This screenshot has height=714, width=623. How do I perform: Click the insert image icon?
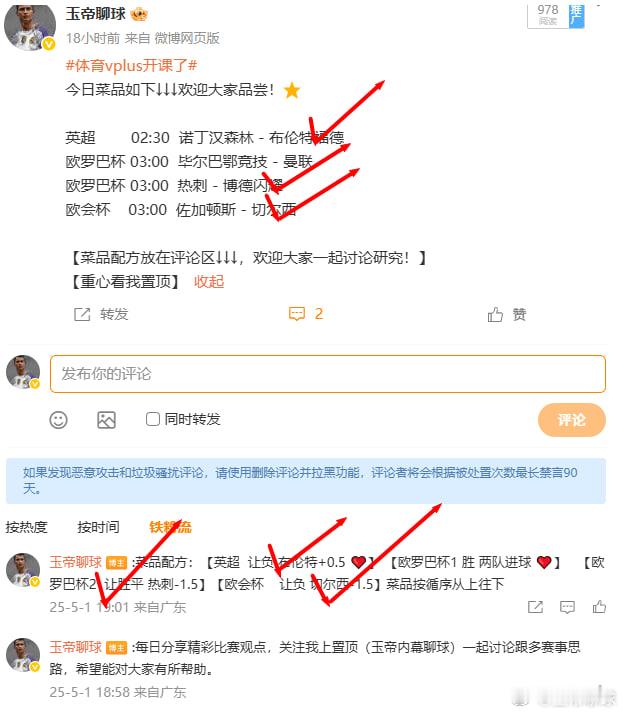106,419
